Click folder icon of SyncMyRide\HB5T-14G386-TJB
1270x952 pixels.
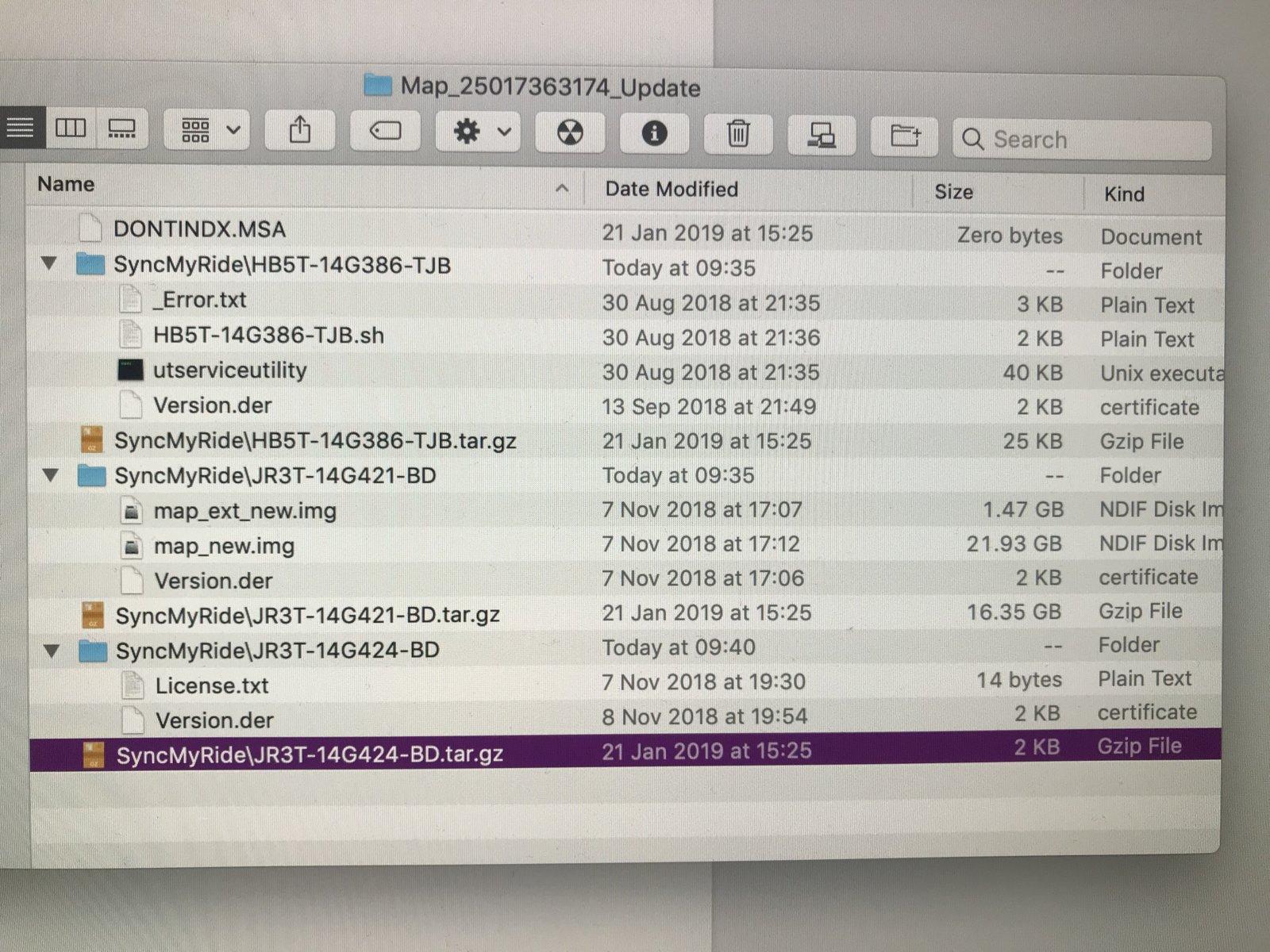90,264
